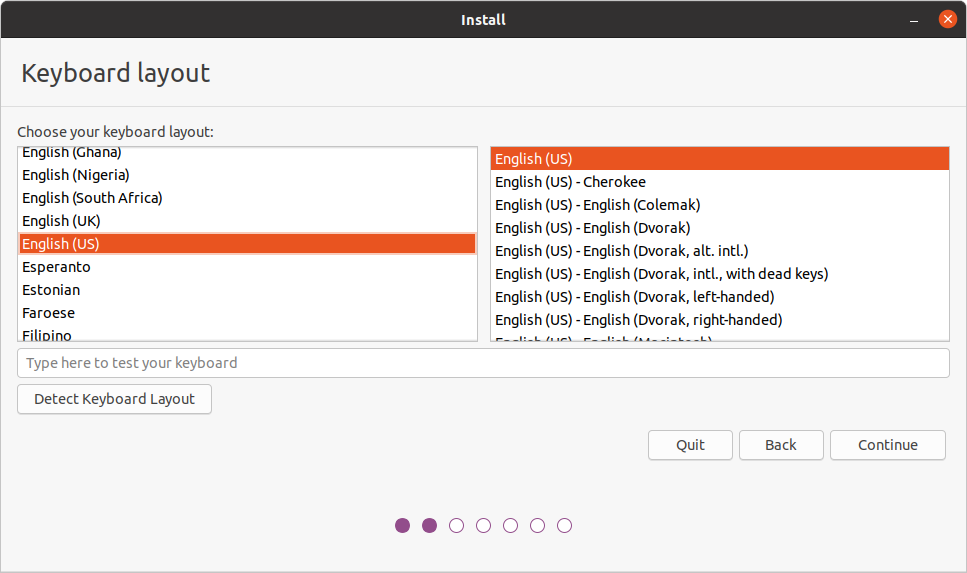Quit the installer
This screenshot has height=573, width=967.
[690, 445]
